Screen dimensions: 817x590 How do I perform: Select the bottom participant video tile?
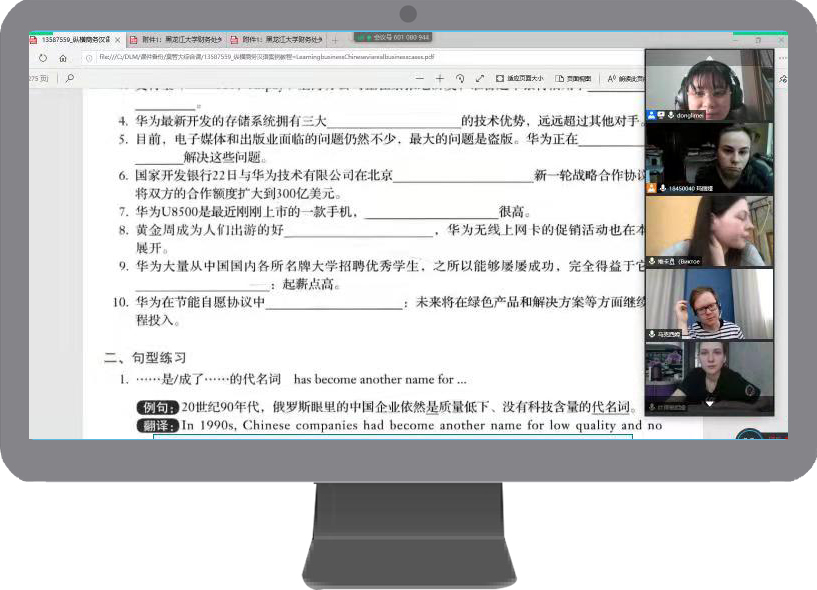pos(709,378)
